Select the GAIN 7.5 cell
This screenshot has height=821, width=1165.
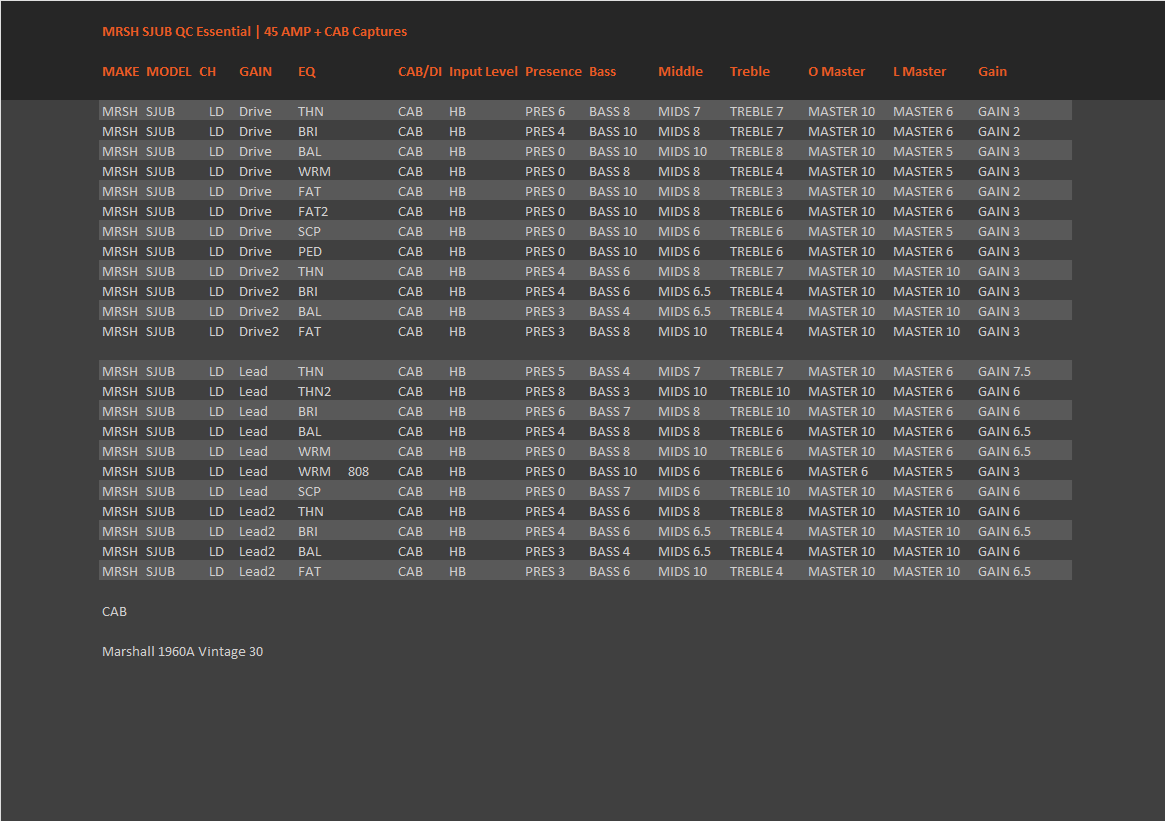[1004, 372]
